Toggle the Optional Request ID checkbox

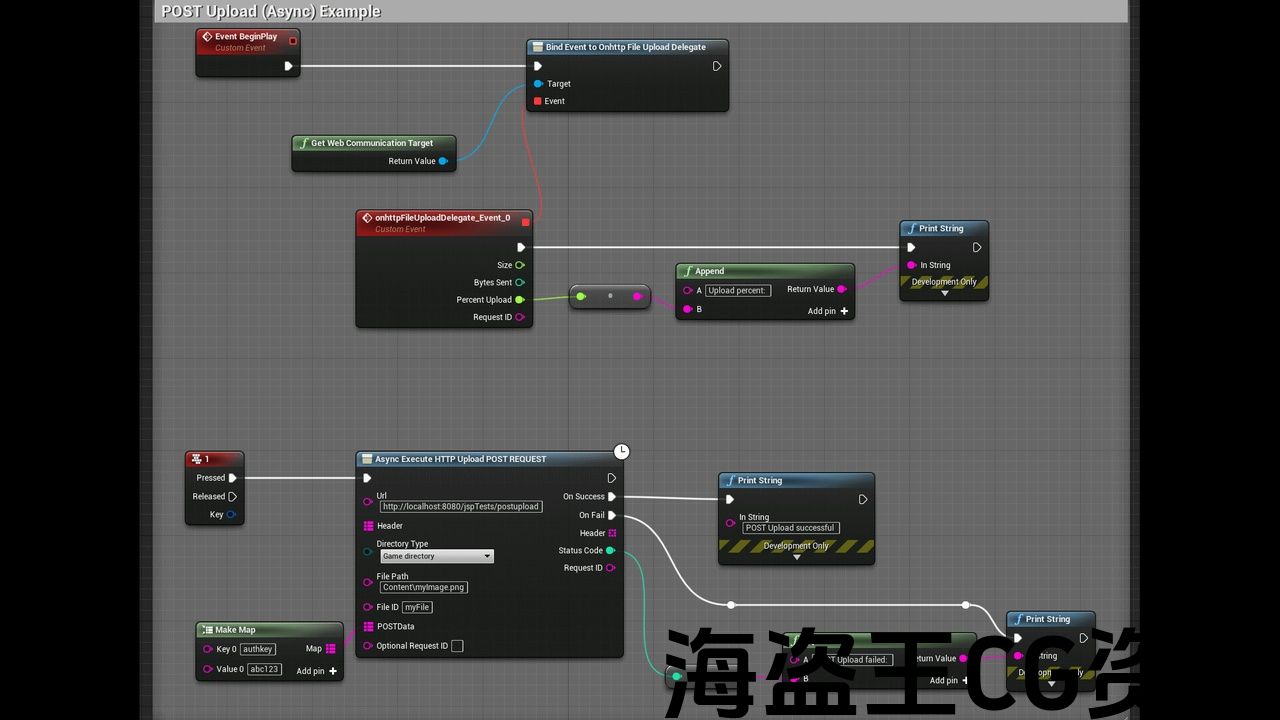pyautogui.click(x=457, y=646)
